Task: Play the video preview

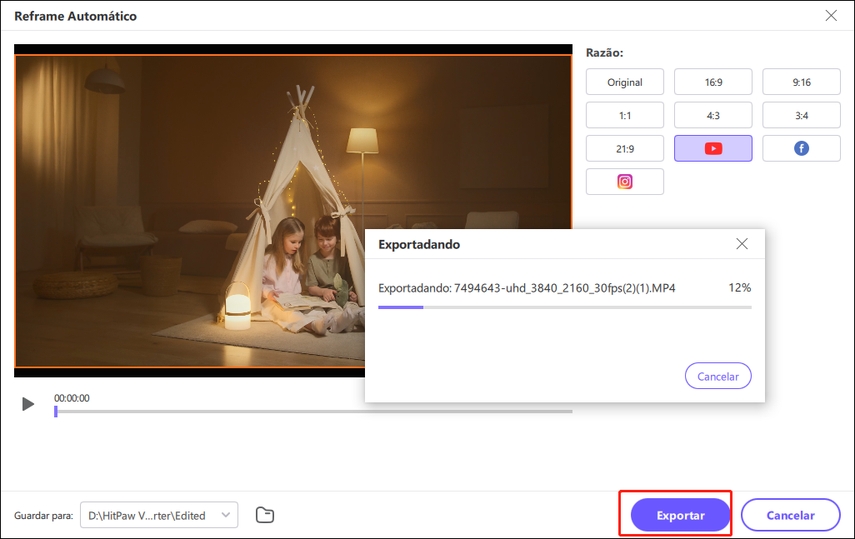Action: click(28, 404)
